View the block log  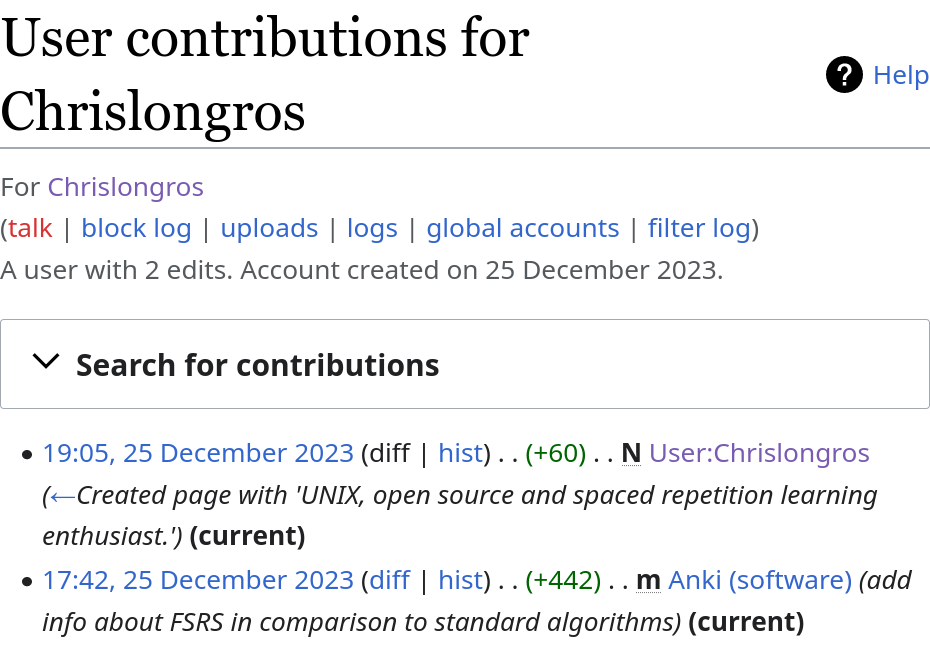click(x=136, y=228)
